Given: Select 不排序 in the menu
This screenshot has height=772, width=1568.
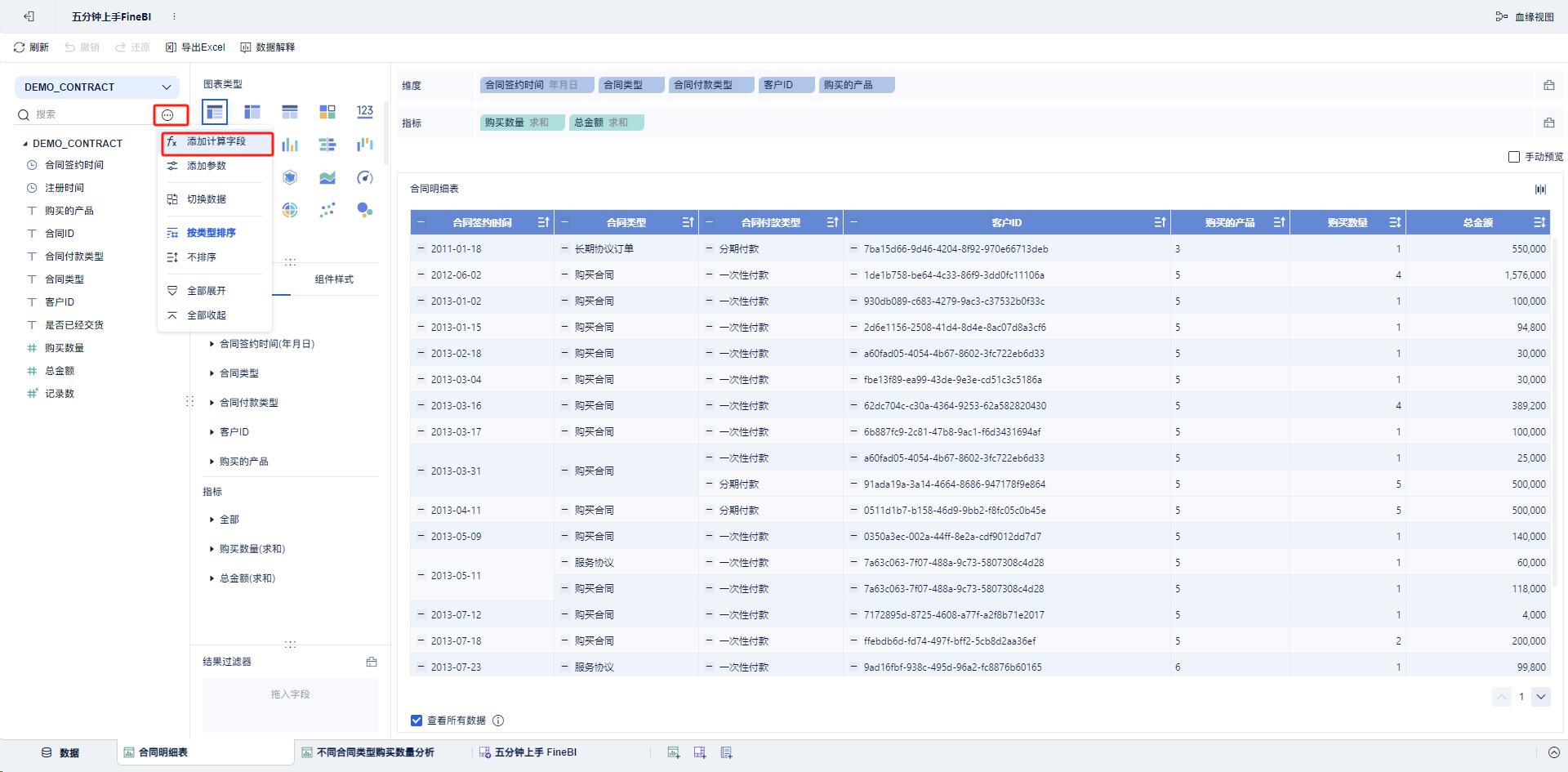Looking at the screenshot, I should pos(215,257).
